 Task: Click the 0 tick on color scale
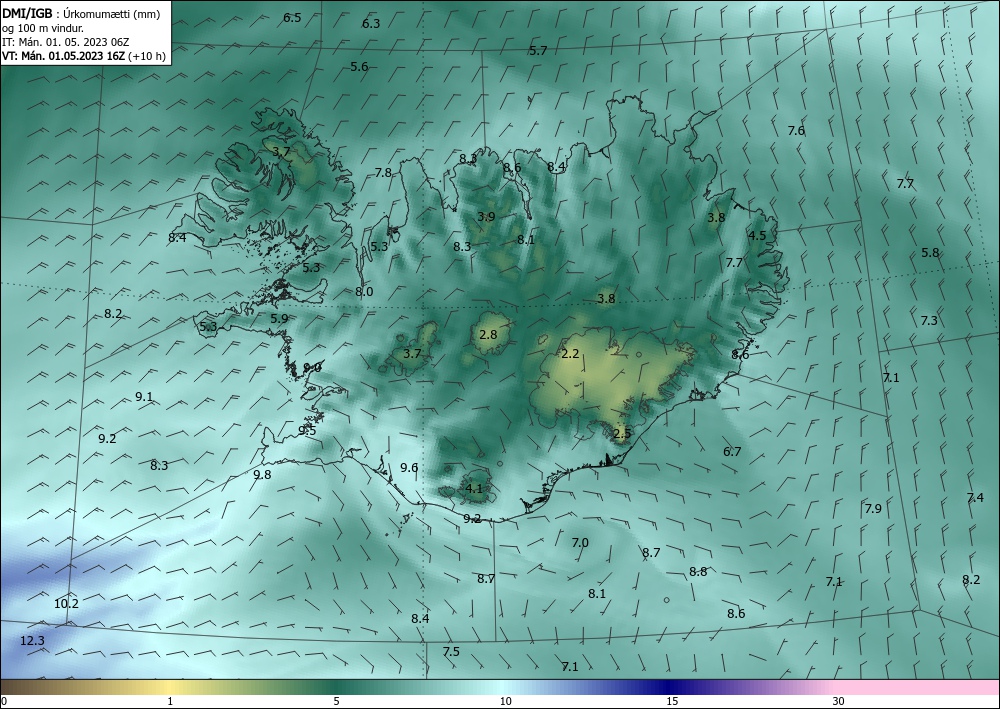coord(4,701)
